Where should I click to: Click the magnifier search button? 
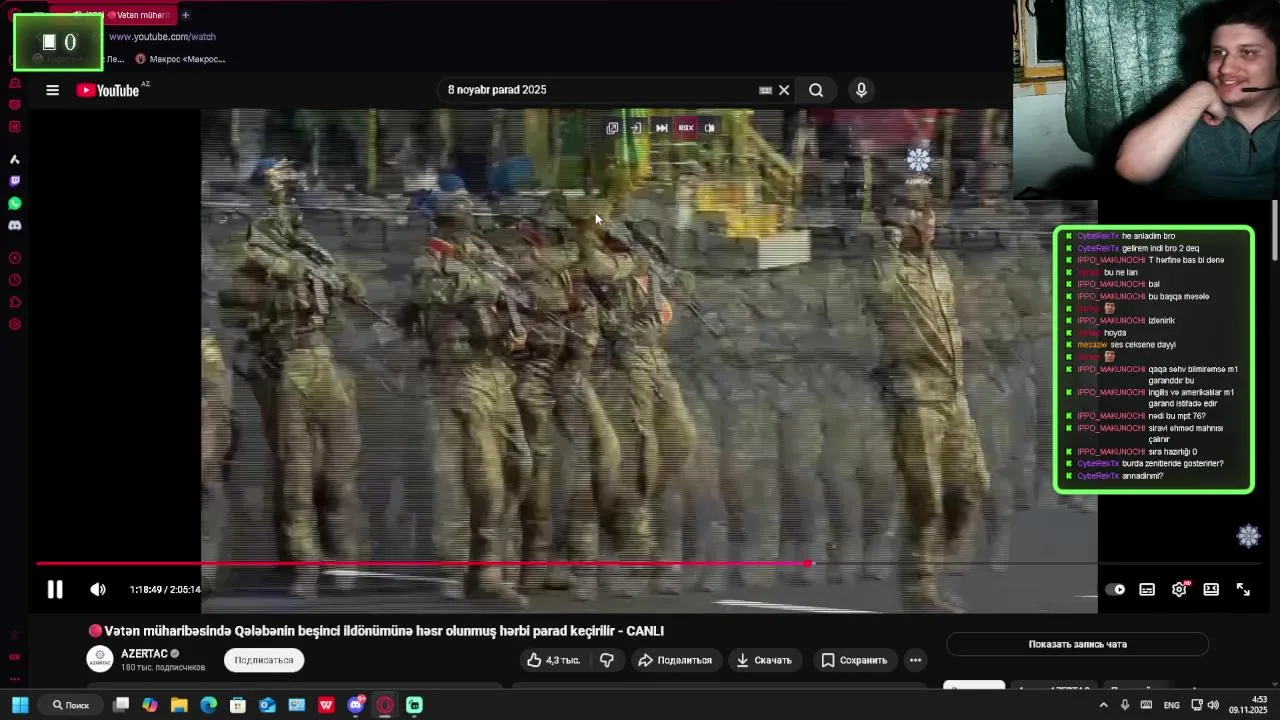[x=816, y=90]
